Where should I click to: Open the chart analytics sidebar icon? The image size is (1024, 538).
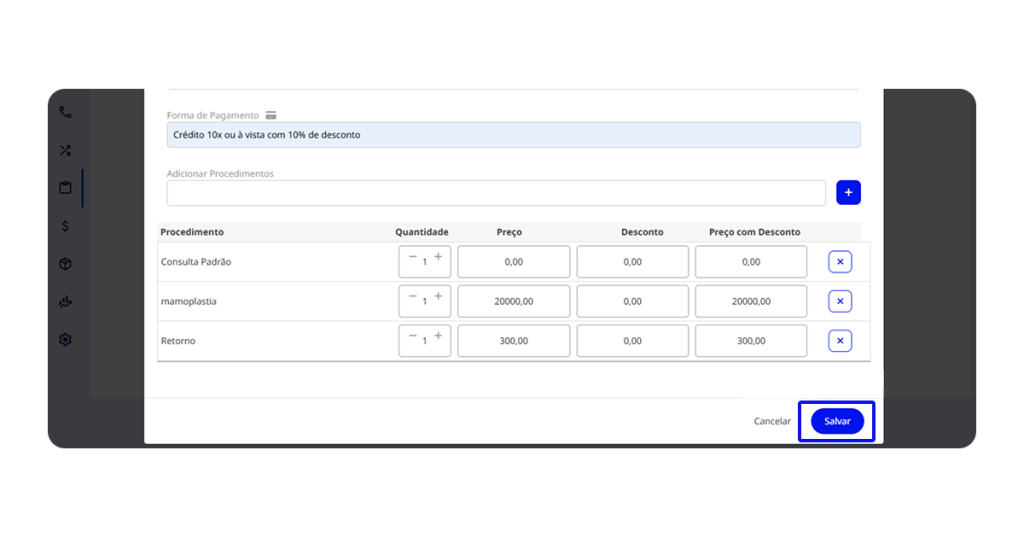65,301
